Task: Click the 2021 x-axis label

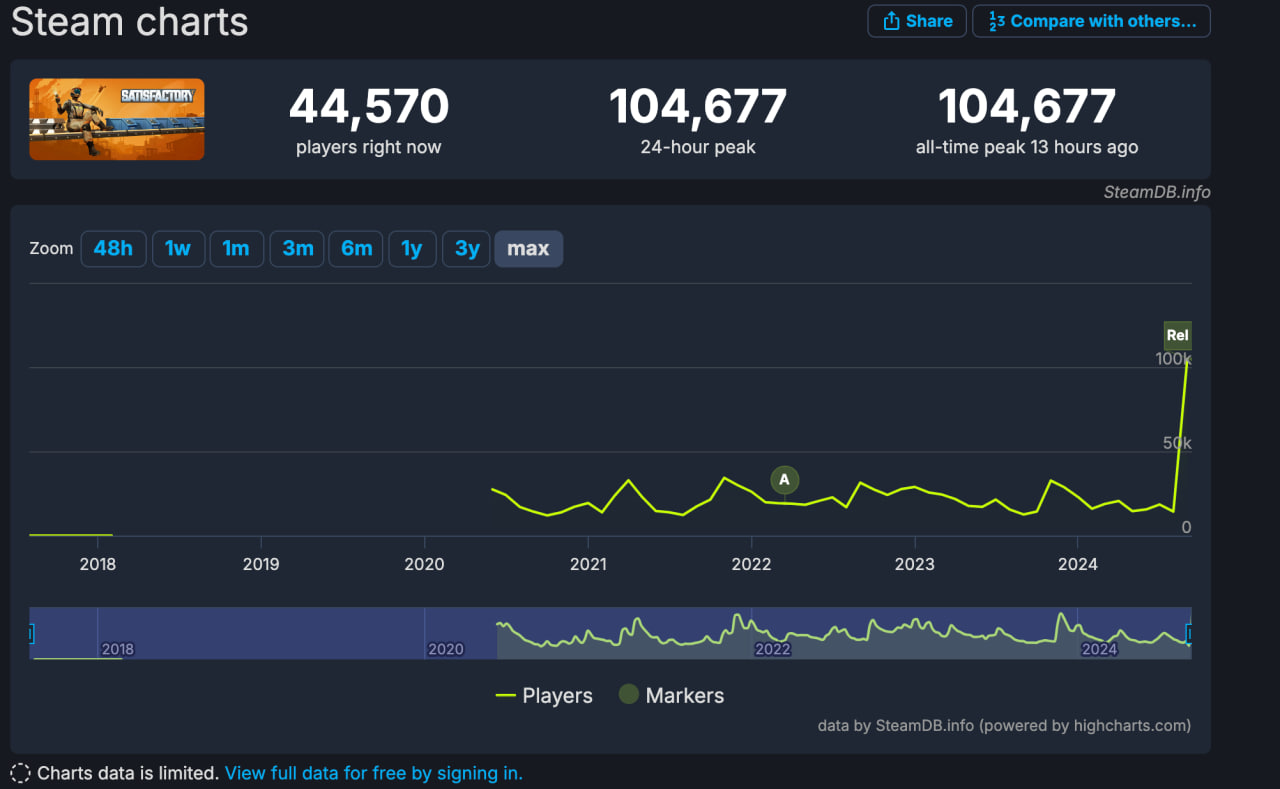Action: [x=588, y=564]
